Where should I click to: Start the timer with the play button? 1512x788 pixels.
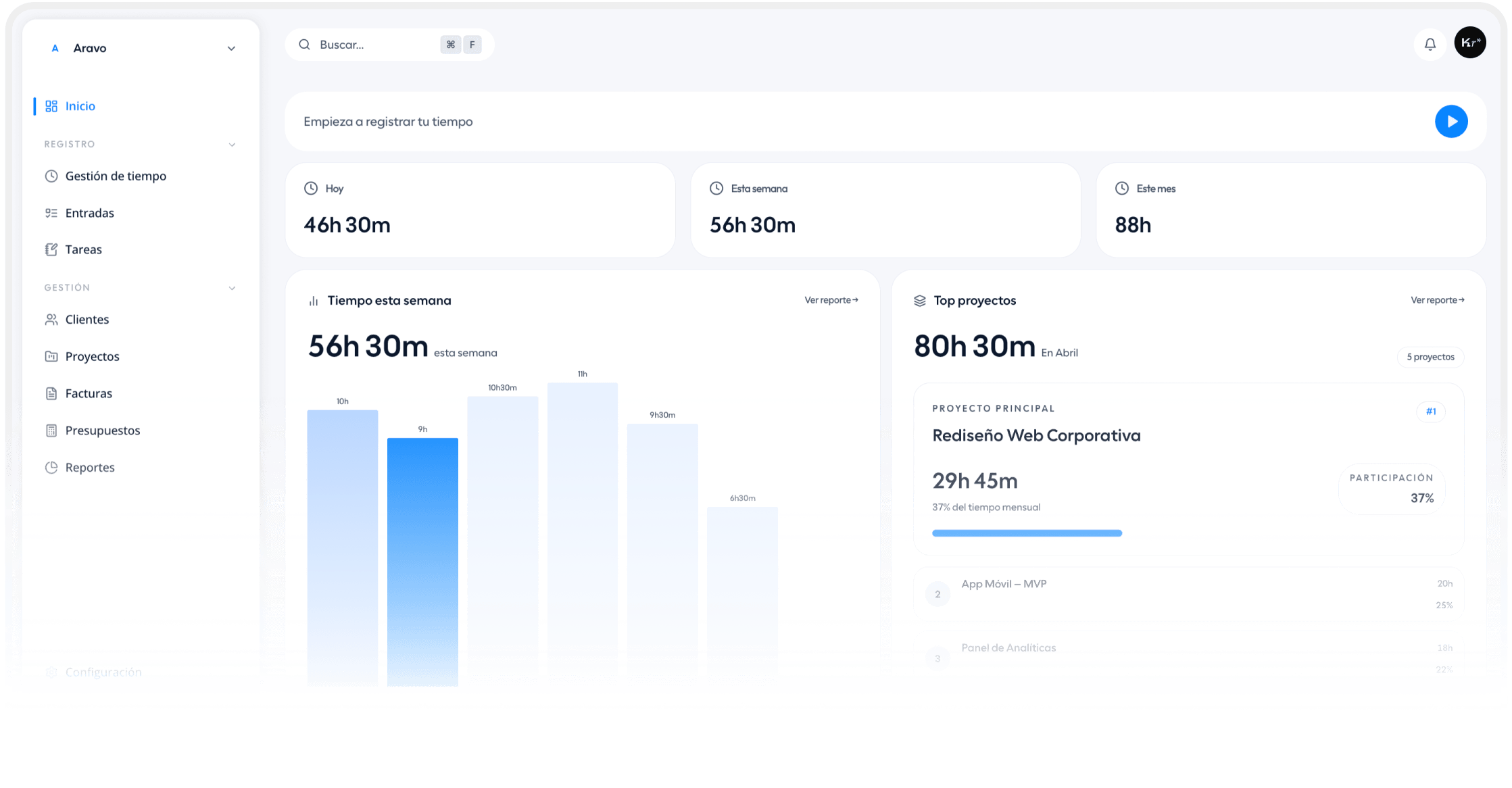pos(1451,121)
